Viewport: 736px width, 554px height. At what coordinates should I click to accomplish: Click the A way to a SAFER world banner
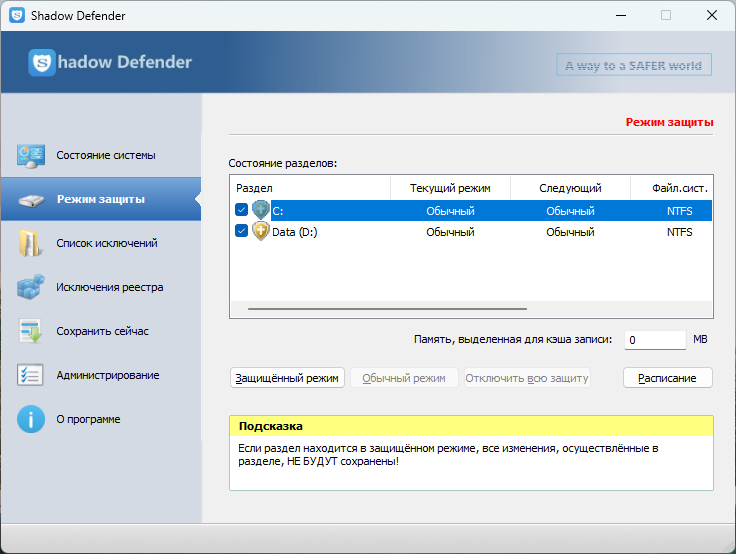tap(634, 65)
